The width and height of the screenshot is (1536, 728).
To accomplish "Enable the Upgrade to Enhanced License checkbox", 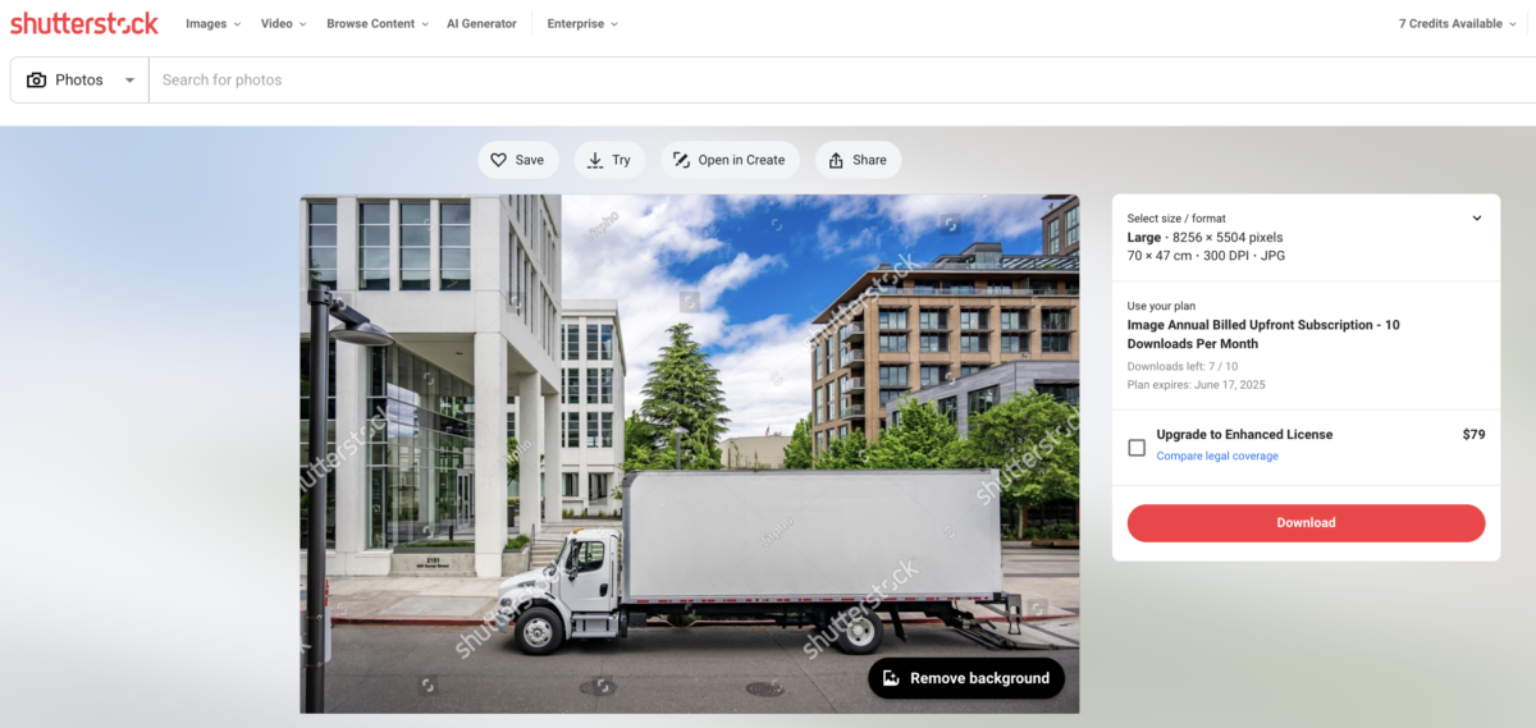I will point(1136,447).
